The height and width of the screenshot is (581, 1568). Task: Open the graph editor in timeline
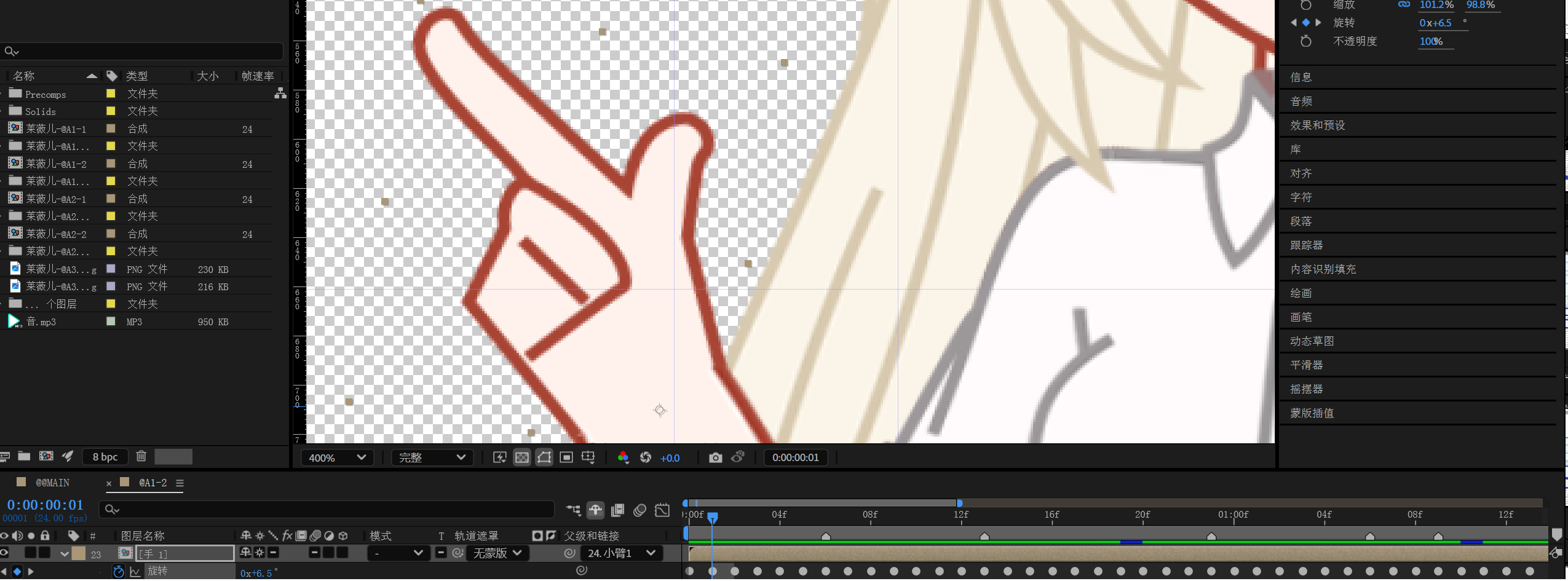click(662, 510)
